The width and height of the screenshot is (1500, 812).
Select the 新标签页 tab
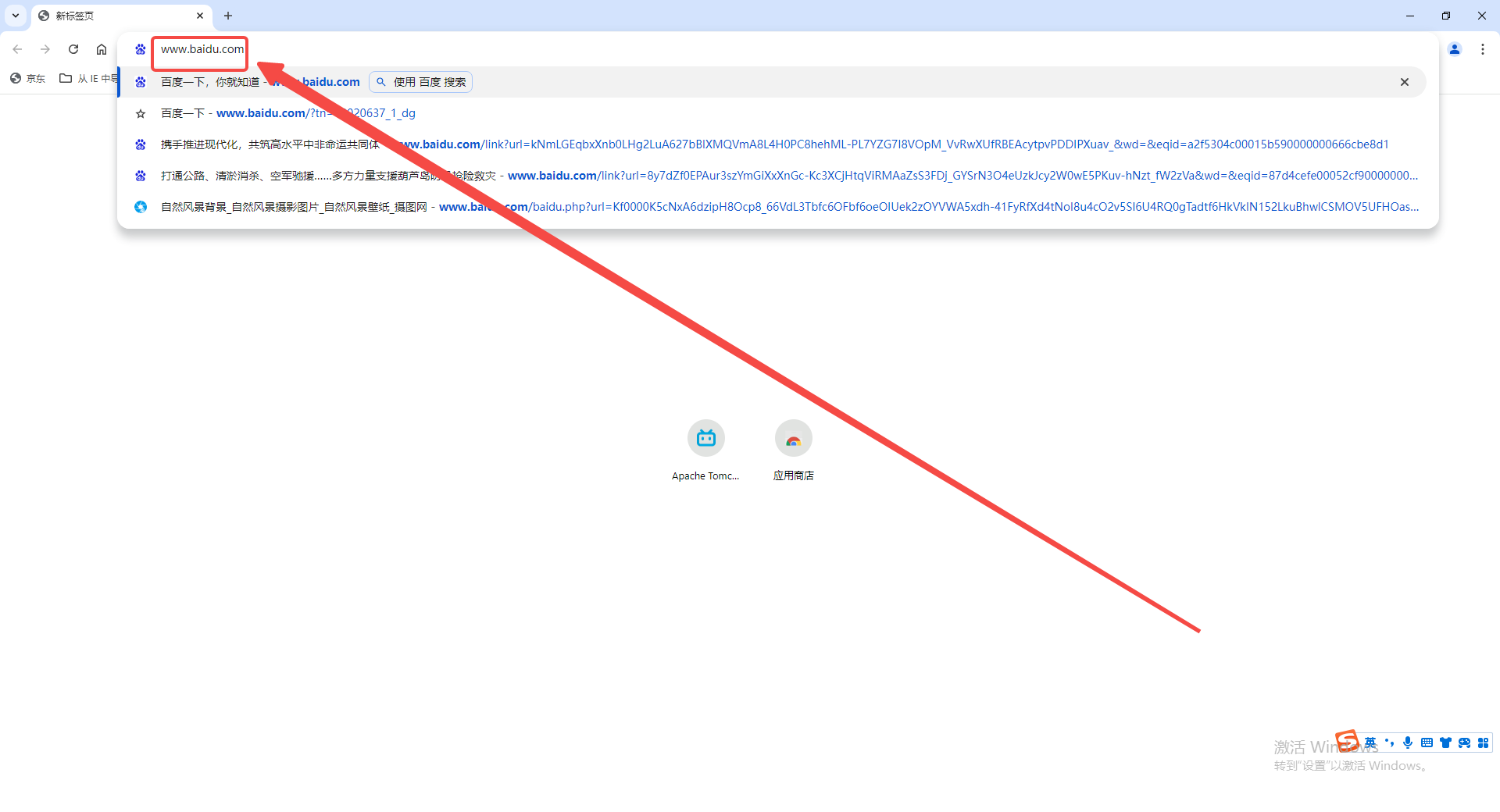click(x=122, y=16)
